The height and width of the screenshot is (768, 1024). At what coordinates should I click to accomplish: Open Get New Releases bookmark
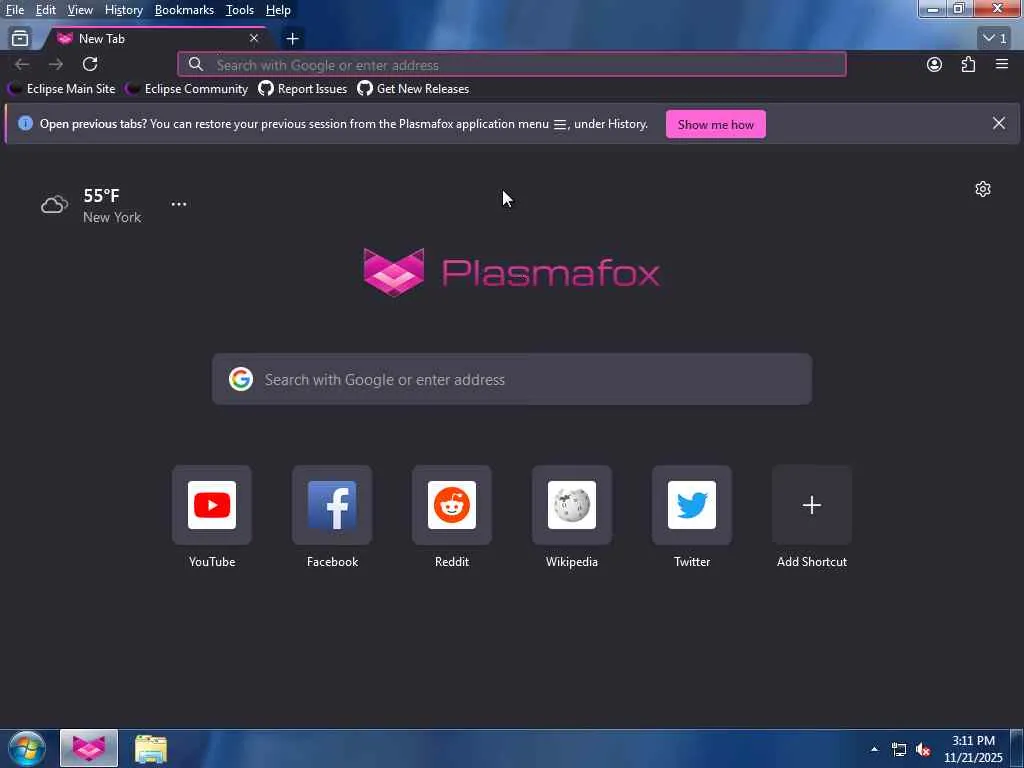click(413, 89)
